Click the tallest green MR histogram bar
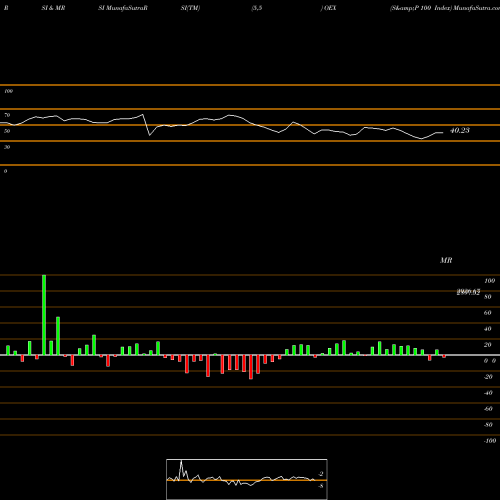The height and width of the screenshot is (500, 500). tap(44, 315)
